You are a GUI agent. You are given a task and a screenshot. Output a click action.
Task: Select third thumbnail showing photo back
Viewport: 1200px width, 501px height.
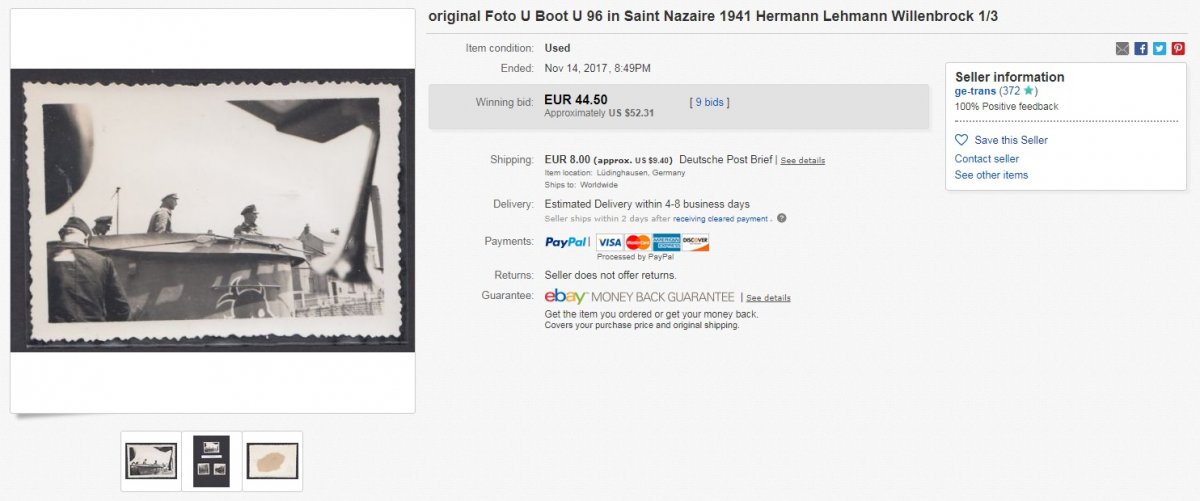272,461
